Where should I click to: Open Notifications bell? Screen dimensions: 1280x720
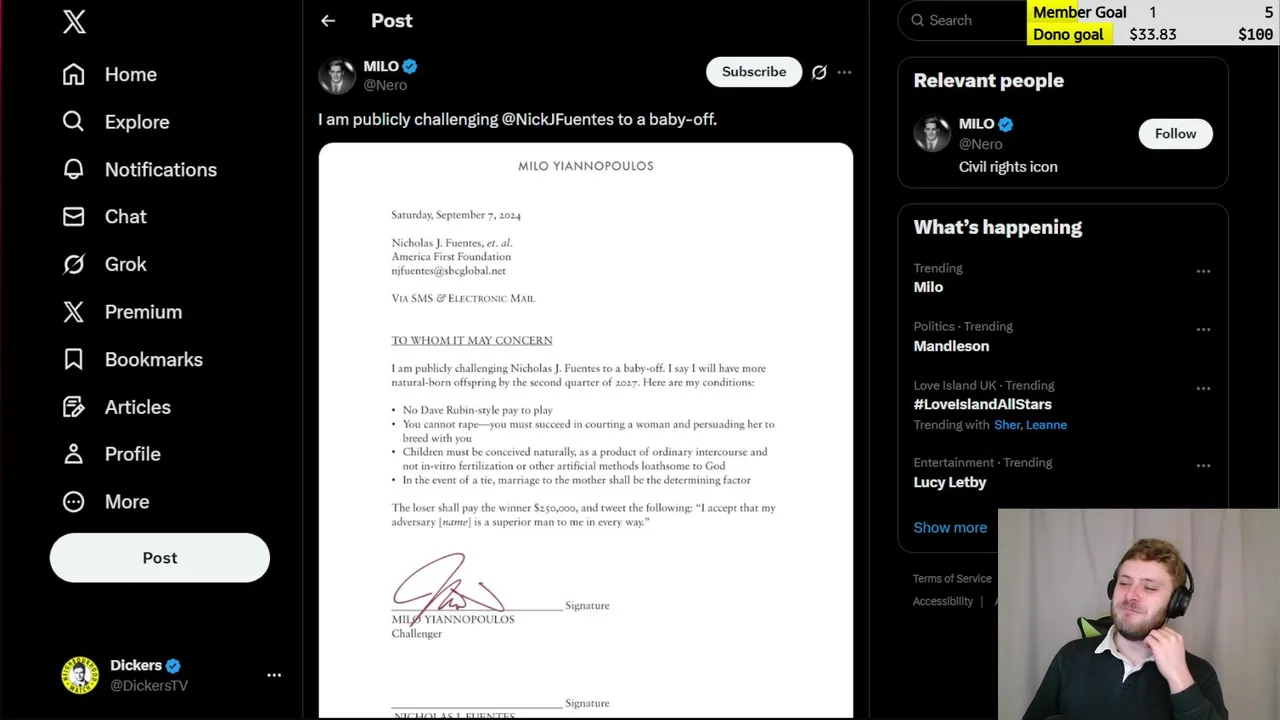click(140, 170)
